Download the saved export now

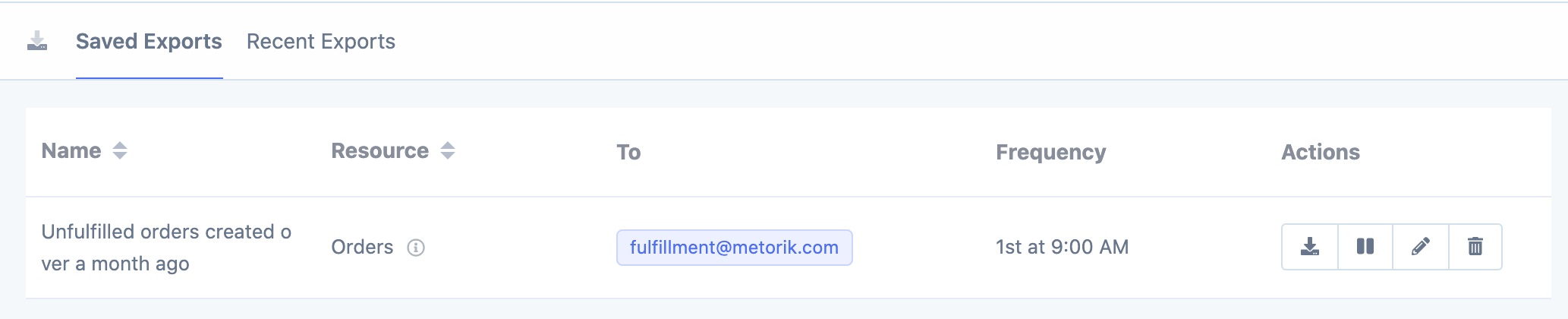point(1310,247)
